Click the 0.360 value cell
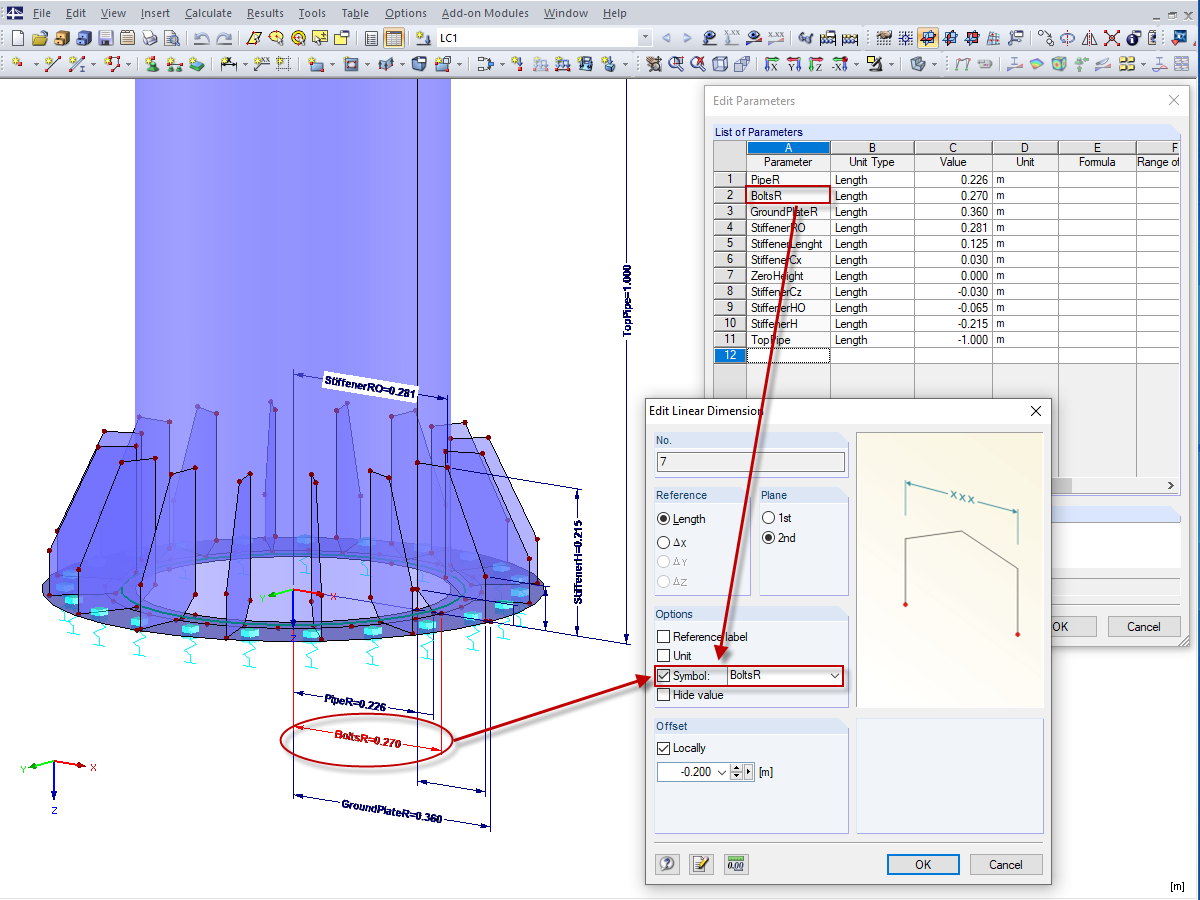 pyautogui.click(x=953, y=212)
